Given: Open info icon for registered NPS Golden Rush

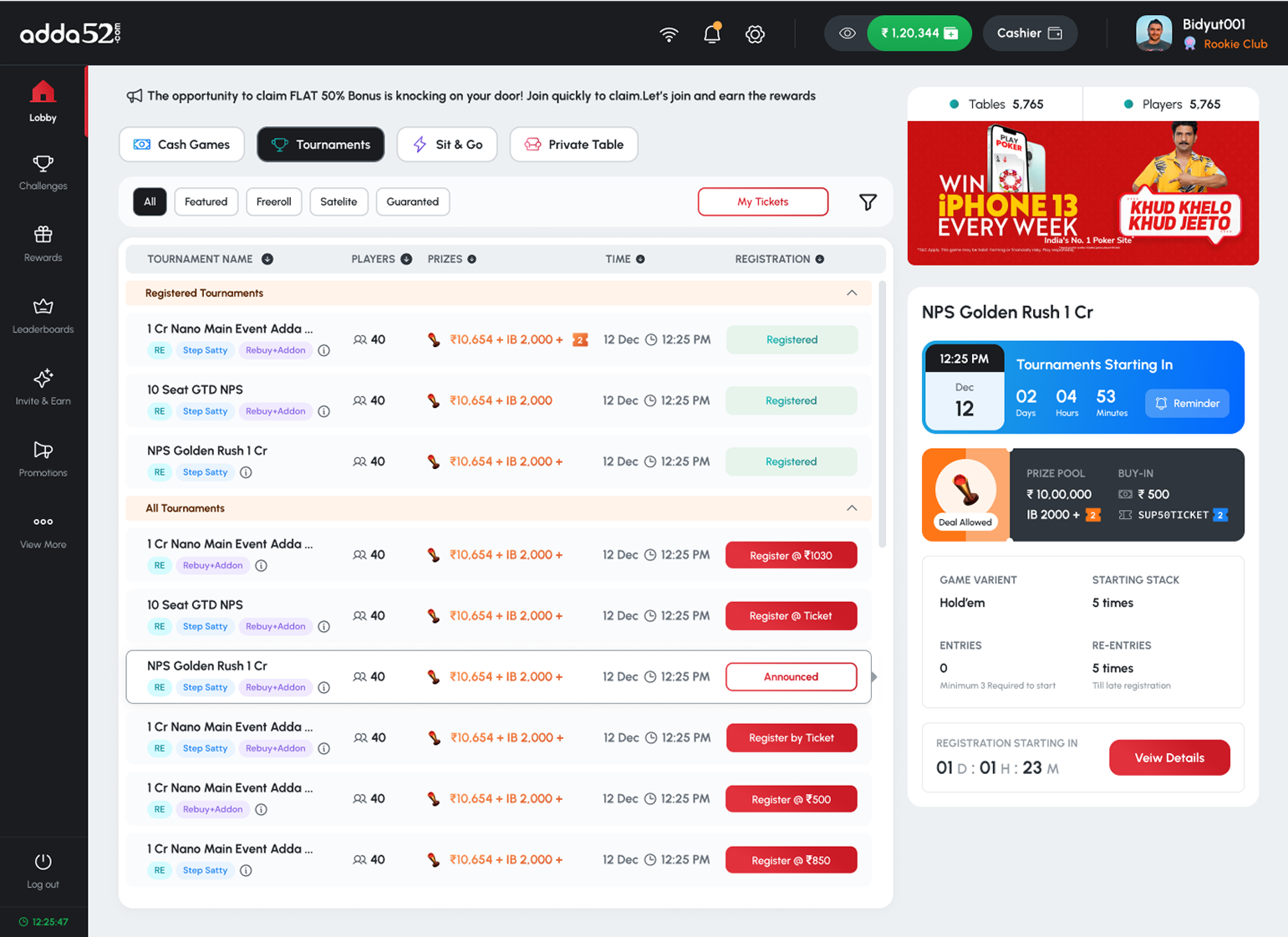Looking at the screenshot, I should (x=246, y=472).
